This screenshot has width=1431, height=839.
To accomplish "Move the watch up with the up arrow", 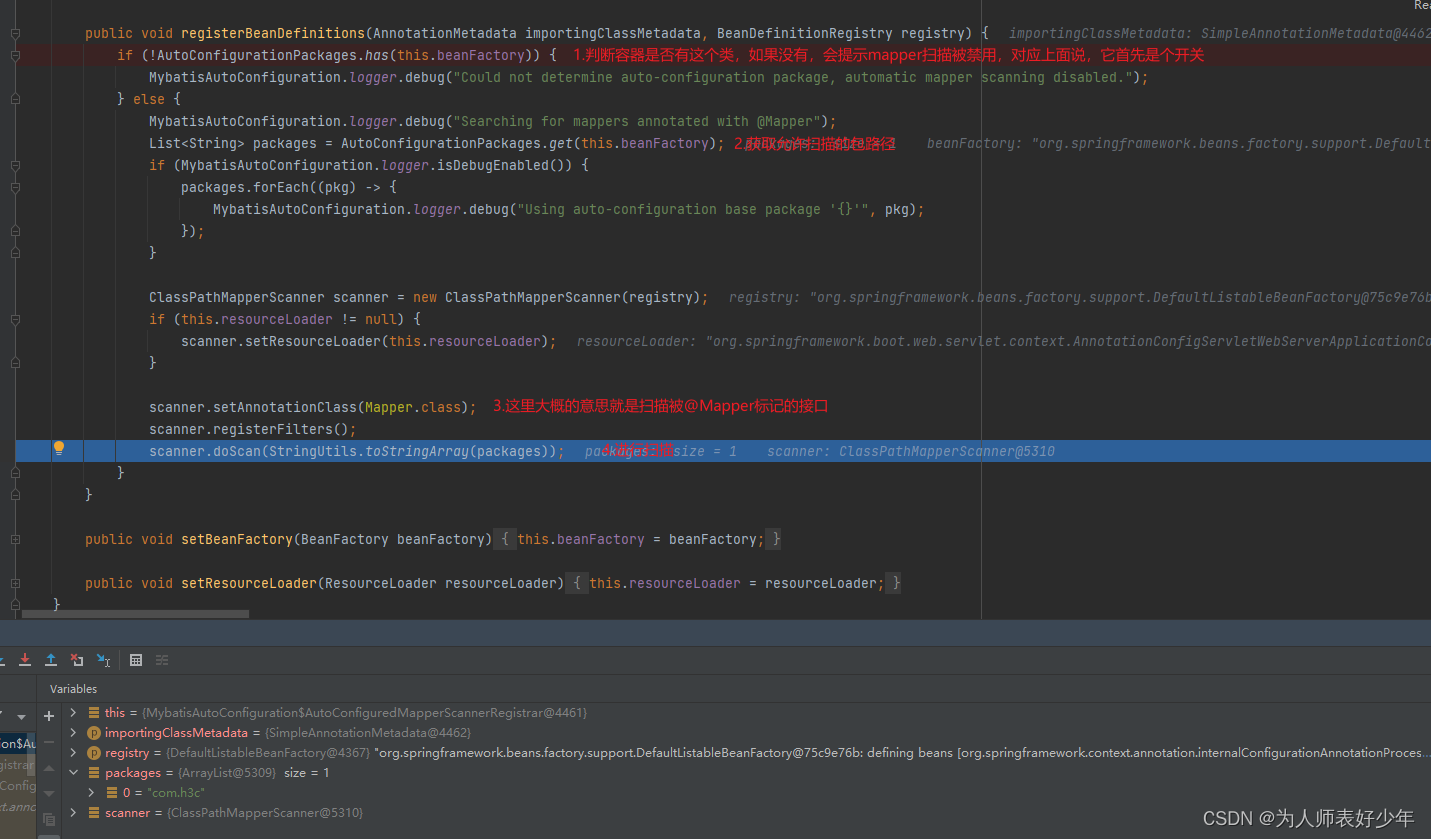I will point(48,768).
